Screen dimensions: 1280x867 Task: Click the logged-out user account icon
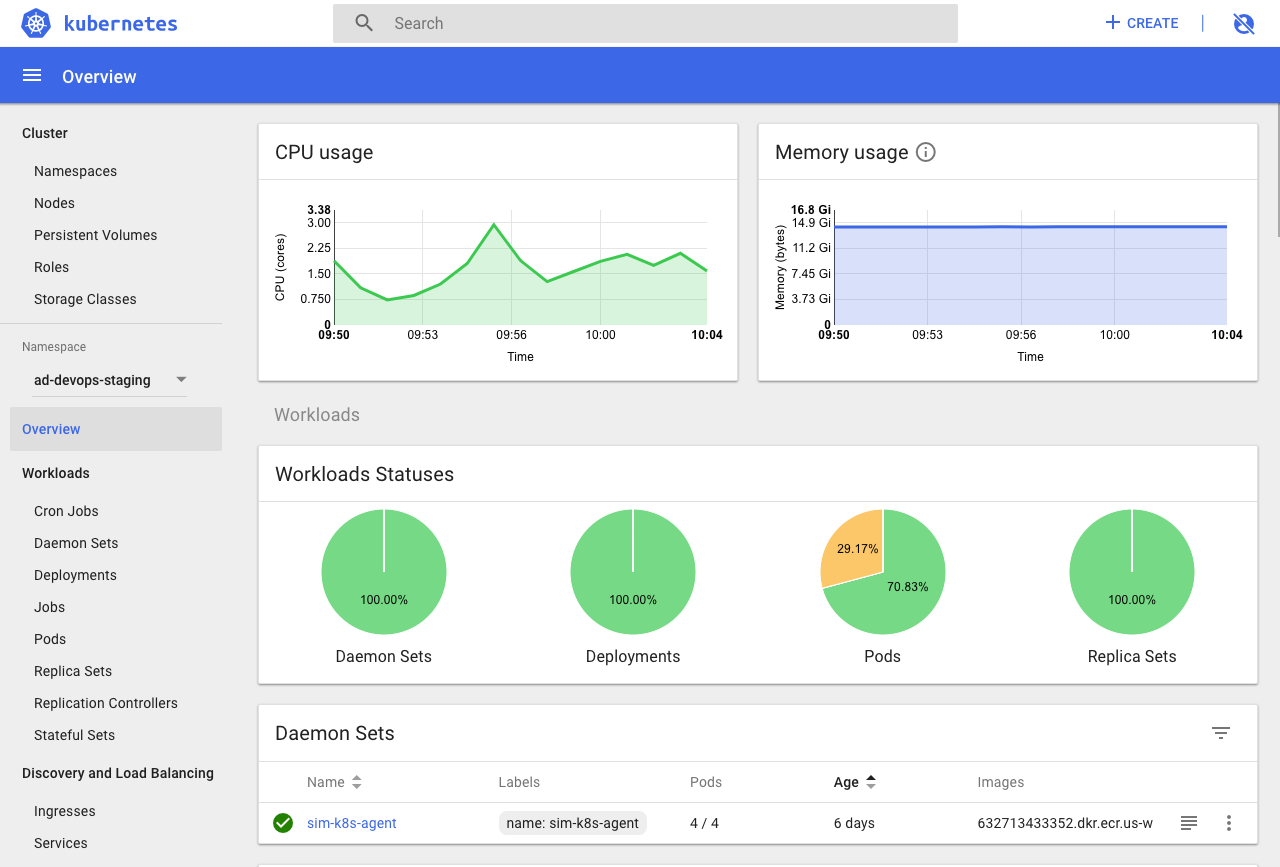pos(1243,23)
